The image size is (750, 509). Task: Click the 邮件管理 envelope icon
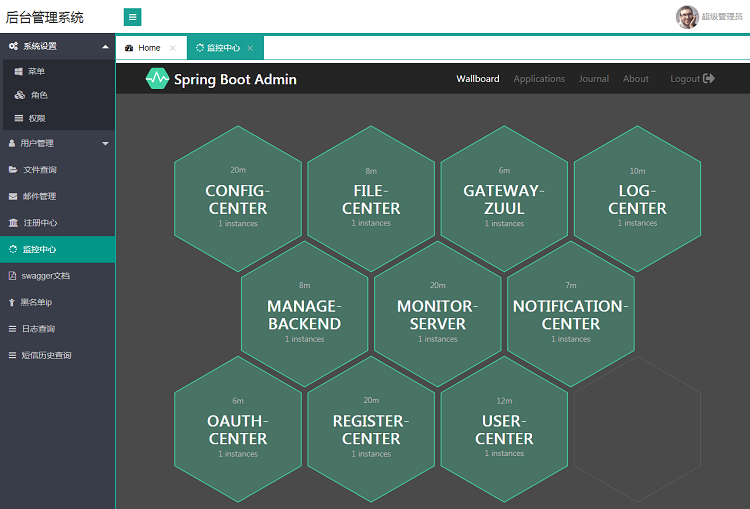pyautogui.click(x=13, y=196)
